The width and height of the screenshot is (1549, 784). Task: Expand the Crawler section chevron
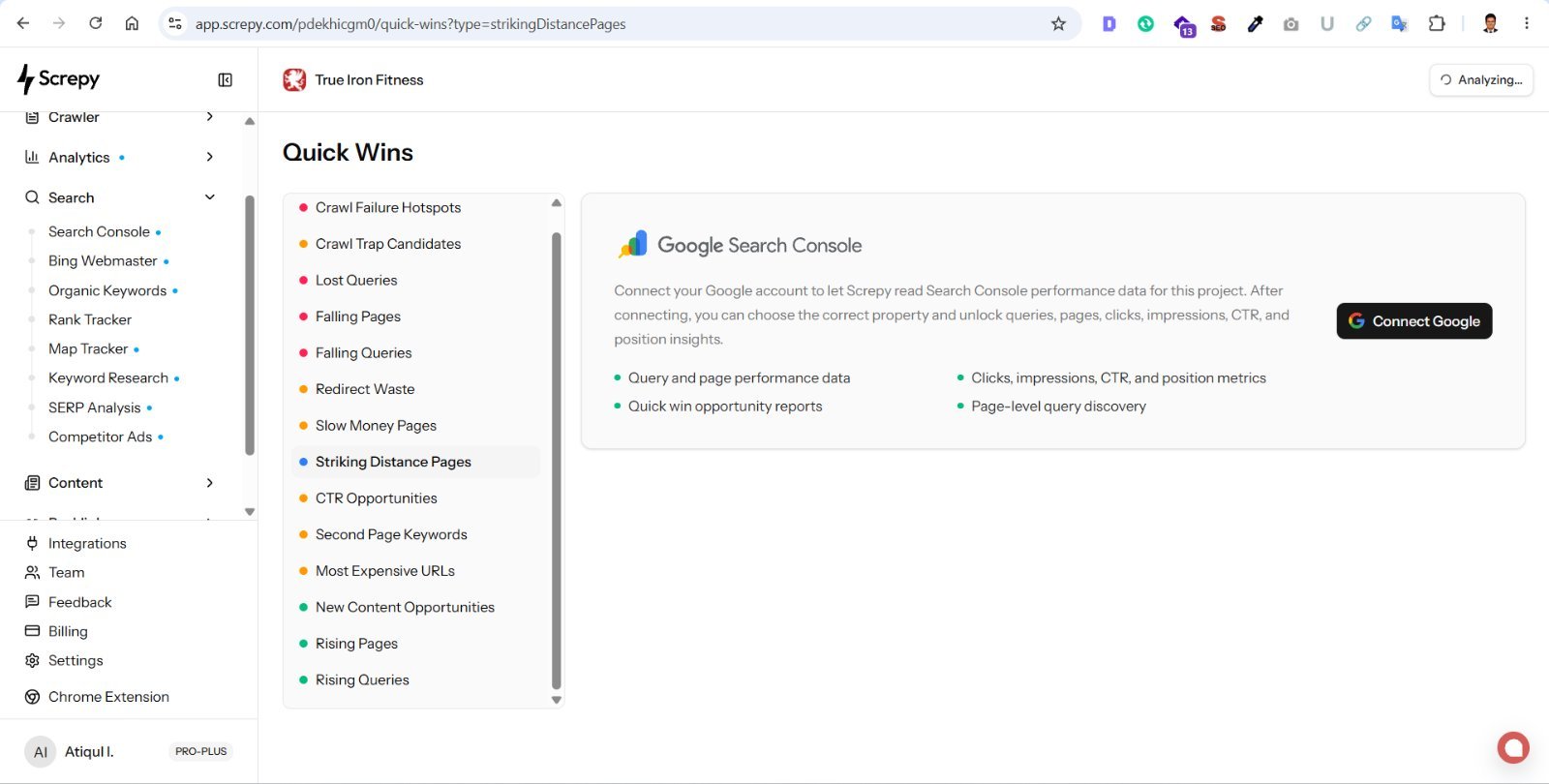[210, 117]
